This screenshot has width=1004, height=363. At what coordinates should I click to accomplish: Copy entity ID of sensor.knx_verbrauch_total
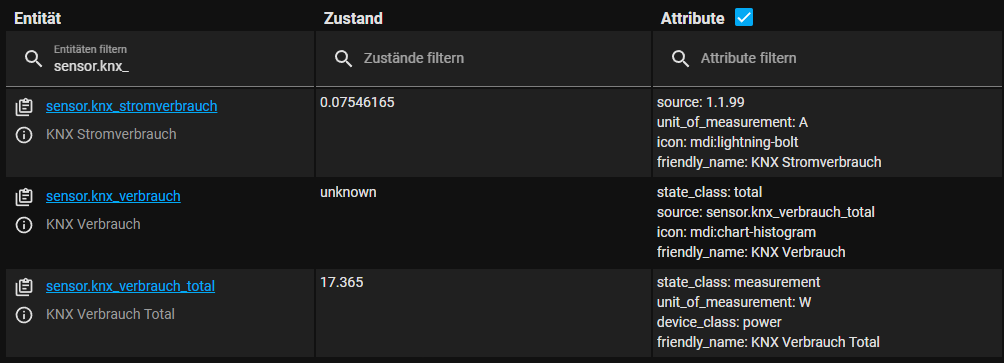click(24, 287)
